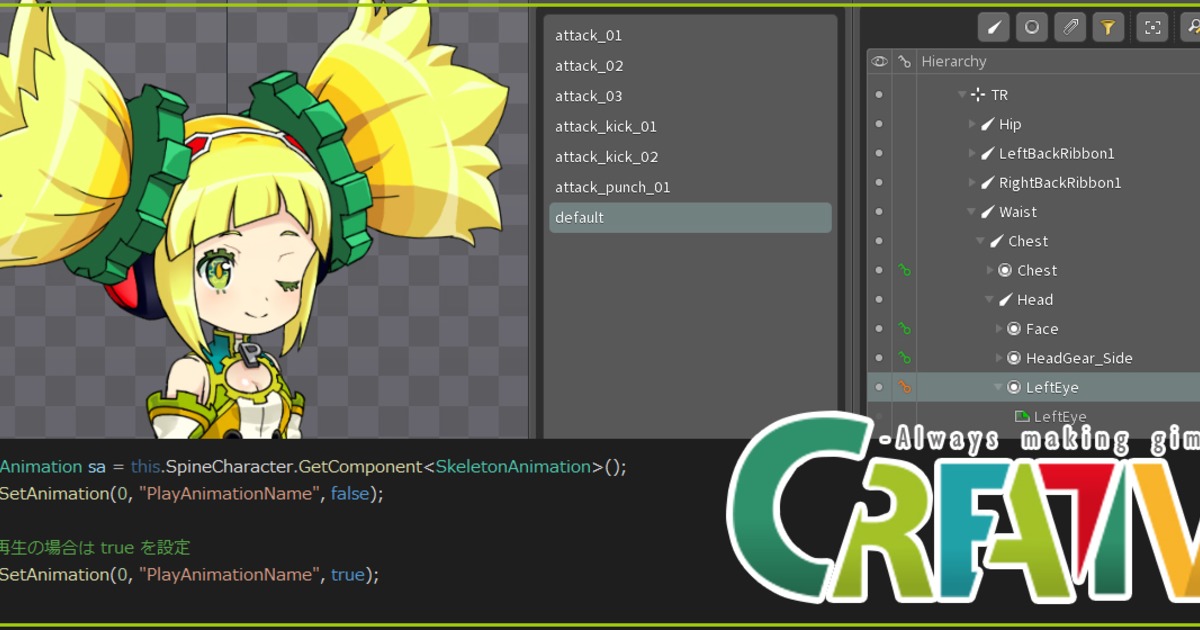The width and height of the screenshot is (1200, 630).
Task: Click green key icon on HeadGear_Side row
Action: [x=905, y=358]
